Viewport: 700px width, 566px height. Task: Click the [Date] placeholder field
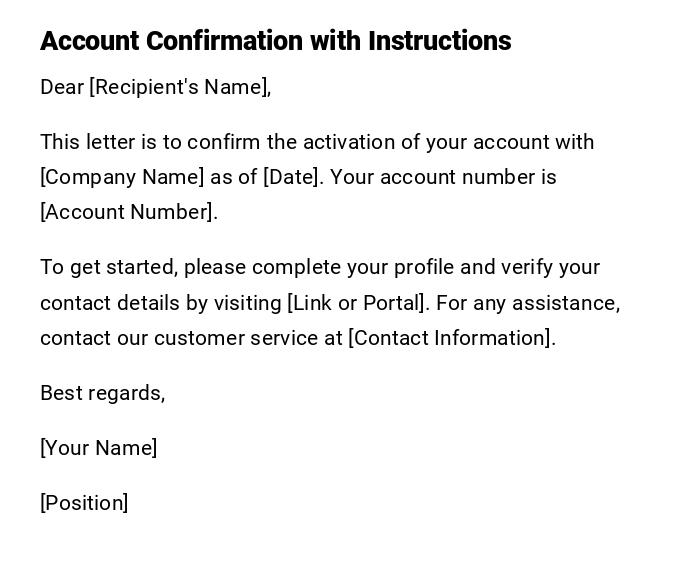click(x=292, y=177)
